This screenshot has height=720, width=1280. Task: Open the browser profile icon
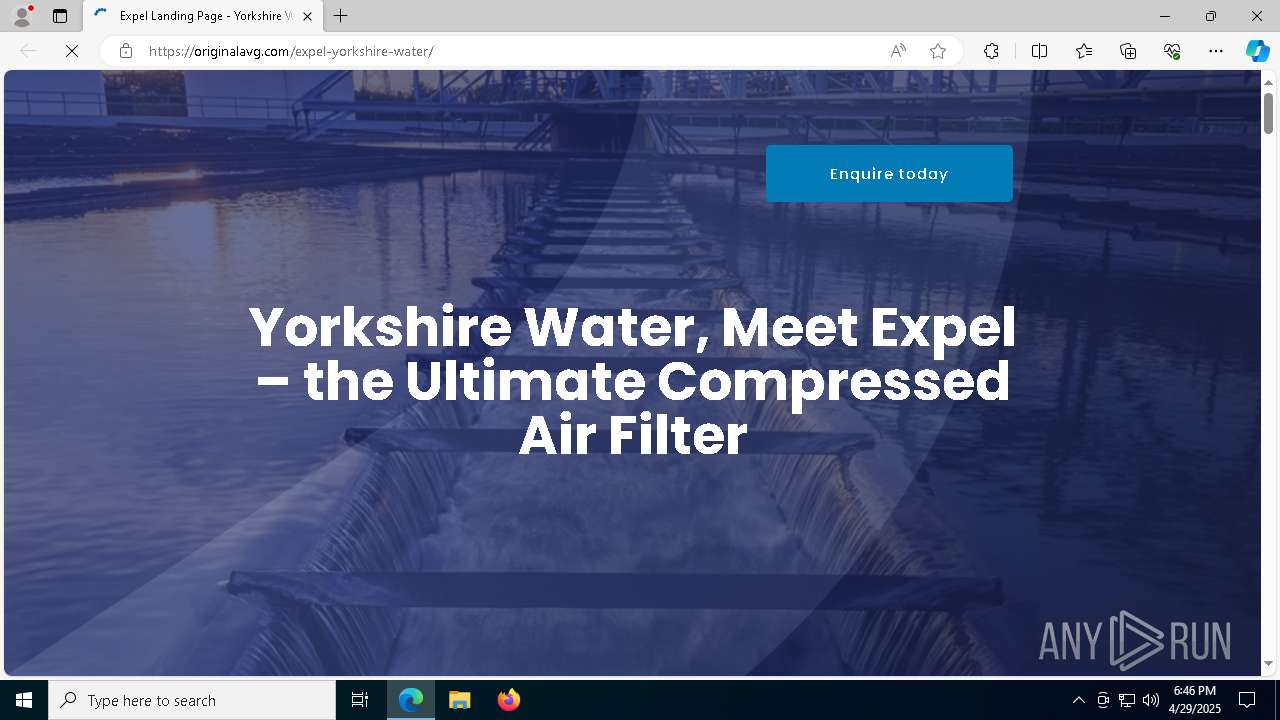22,16
